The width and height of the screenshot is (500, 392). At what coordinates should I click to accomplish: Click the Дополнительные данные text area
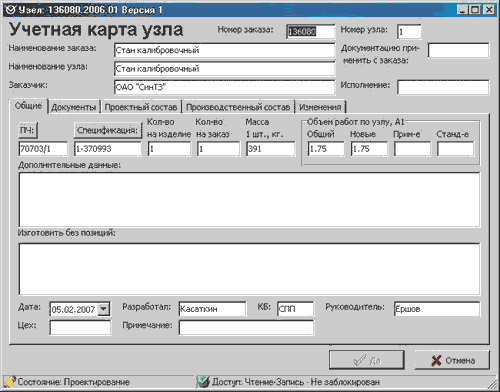(249, 200)
